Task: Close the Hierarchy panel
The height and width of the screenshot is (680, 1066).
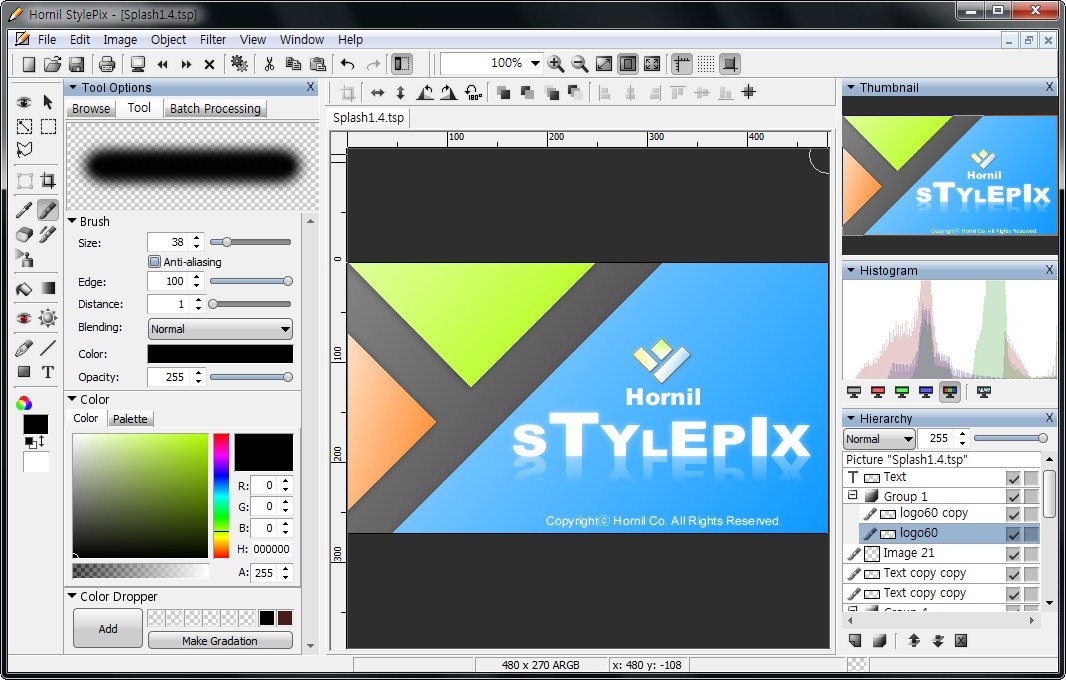Action: (1049, 418)
